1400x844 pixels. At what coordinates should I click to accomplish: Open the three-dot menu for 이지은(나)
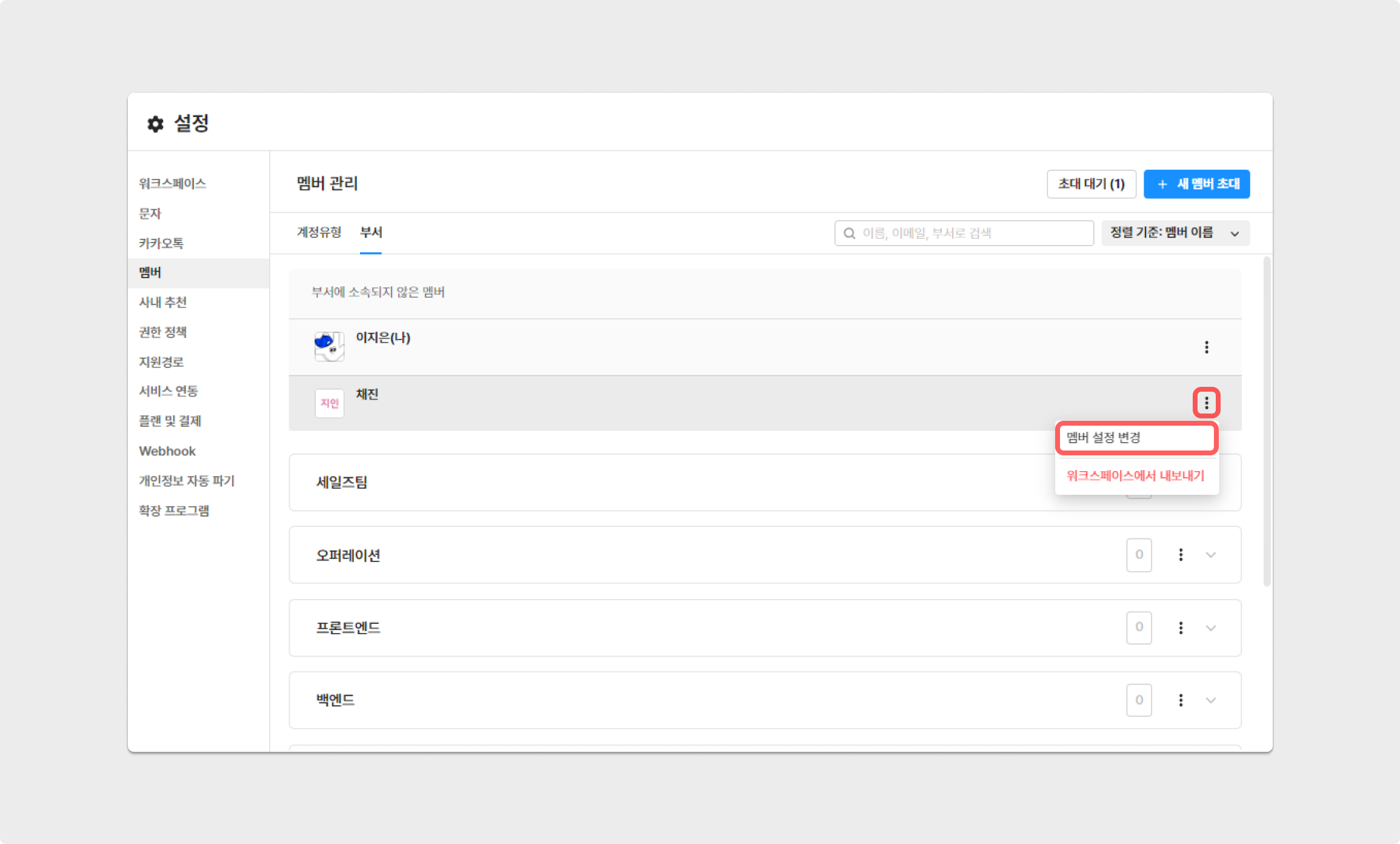(x=1206, y=347)
